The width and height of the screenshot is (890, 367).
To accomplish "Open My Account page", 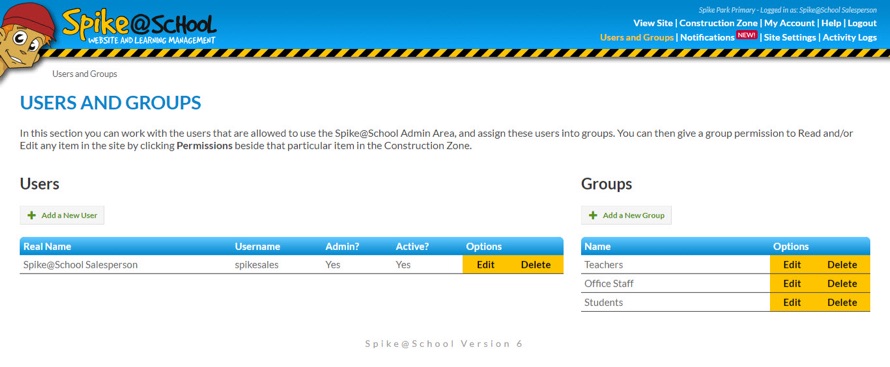I will [x=790, y=23].
